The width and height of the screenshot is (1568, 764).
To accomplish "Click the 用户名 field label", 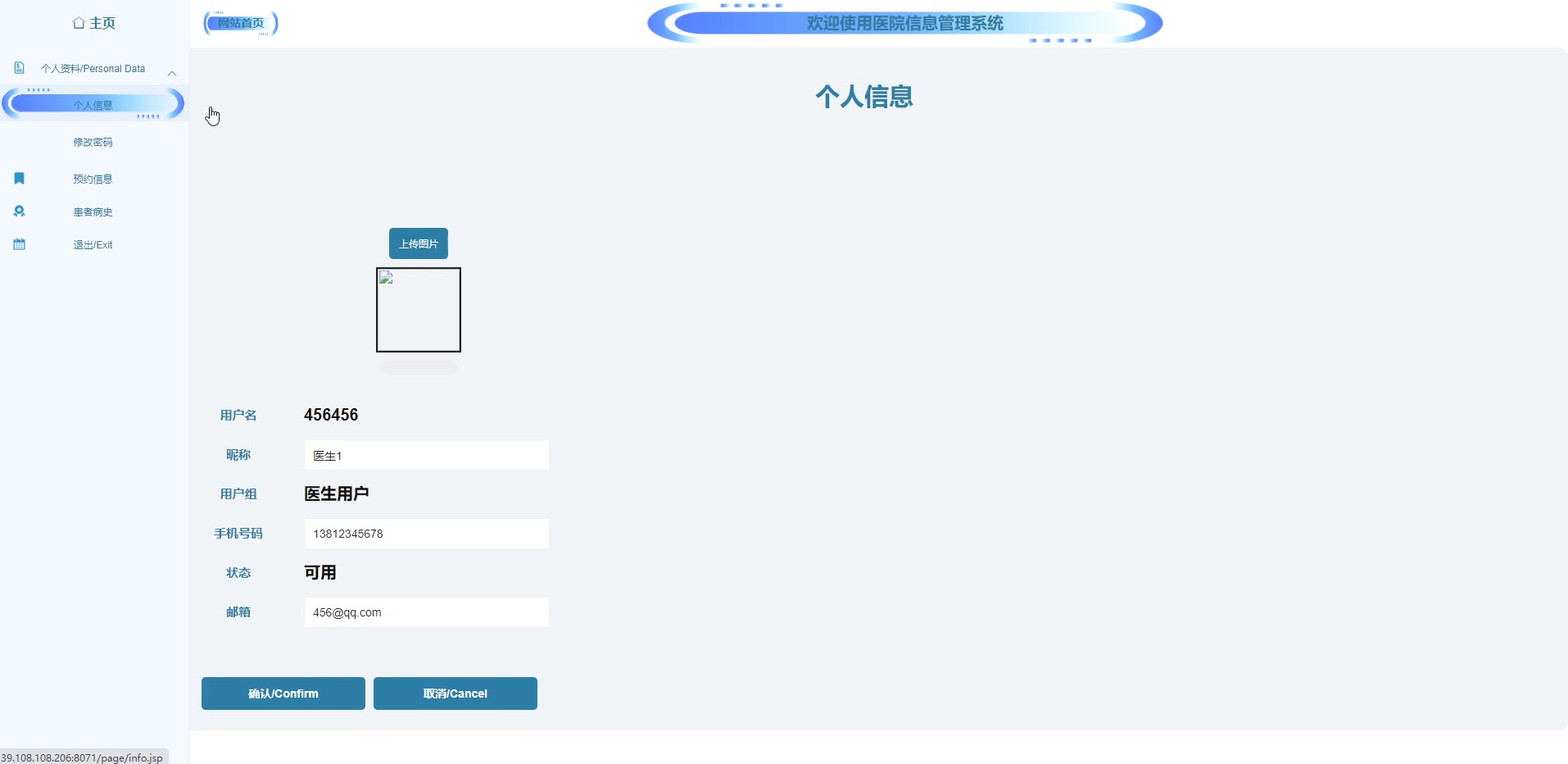I will click(x=238, y=415).
